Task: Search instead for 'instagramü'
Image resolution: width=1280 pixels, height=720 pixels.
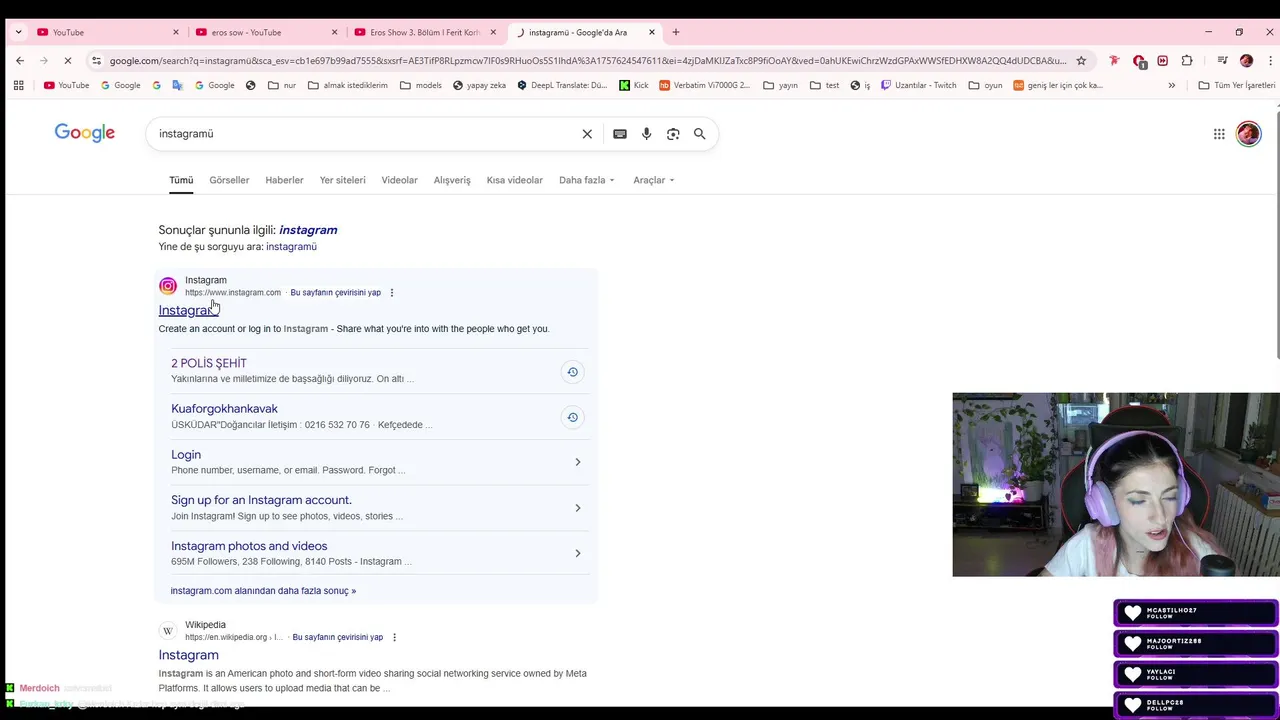Action: point(291,246)
